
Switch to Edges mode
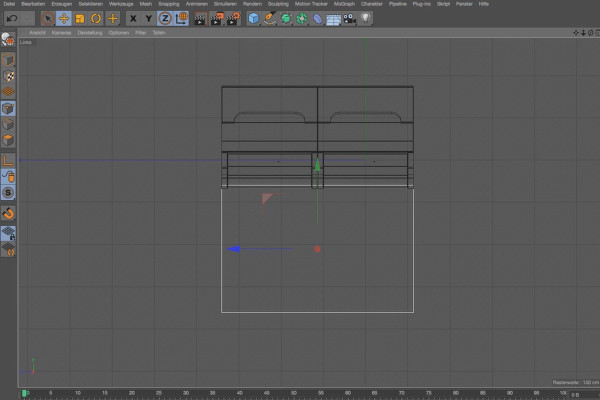(x=8, y=124)
